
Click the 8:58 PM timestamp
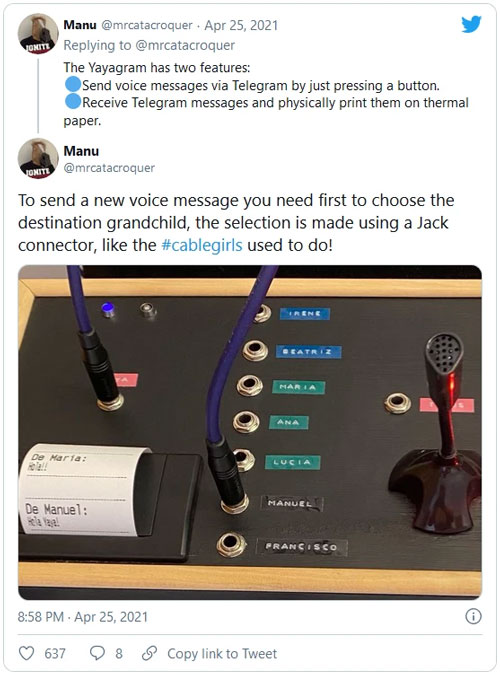(x=40, y=617)
